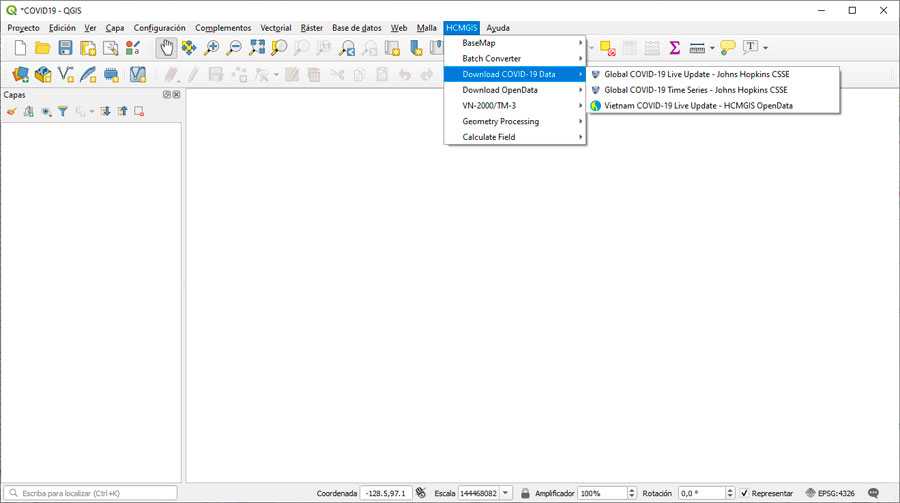The image size is (900, 503).
Task: Open manage map themes eye icon
Action: tap(46, 111)
